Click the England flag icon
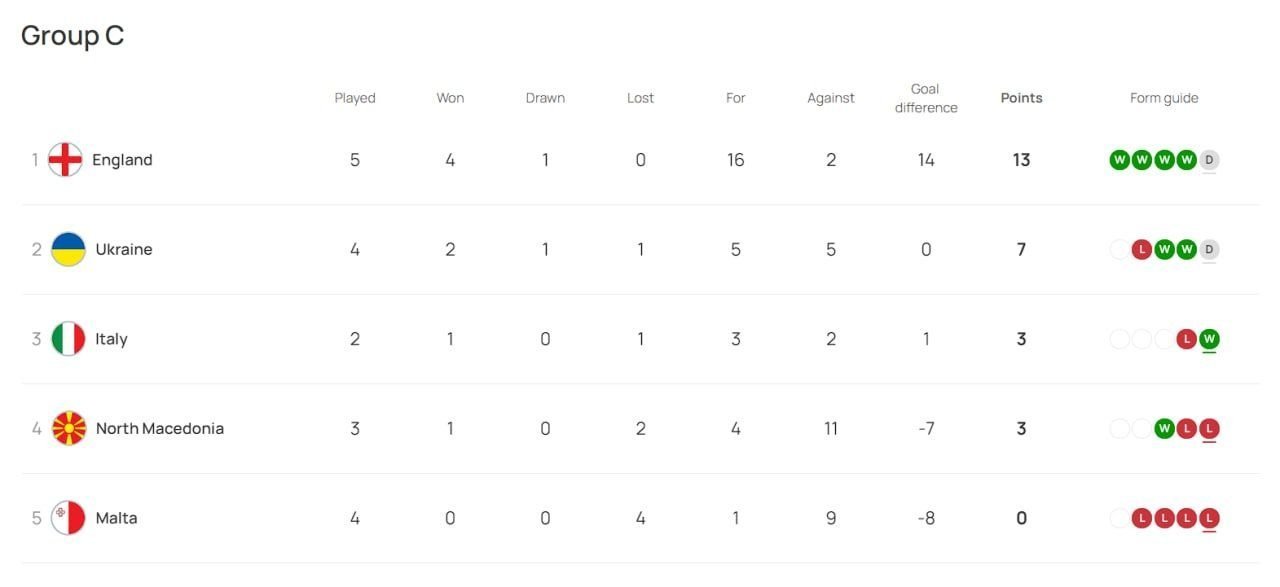The width and height of the screenshot is (1280, 587). click(65, 160)
